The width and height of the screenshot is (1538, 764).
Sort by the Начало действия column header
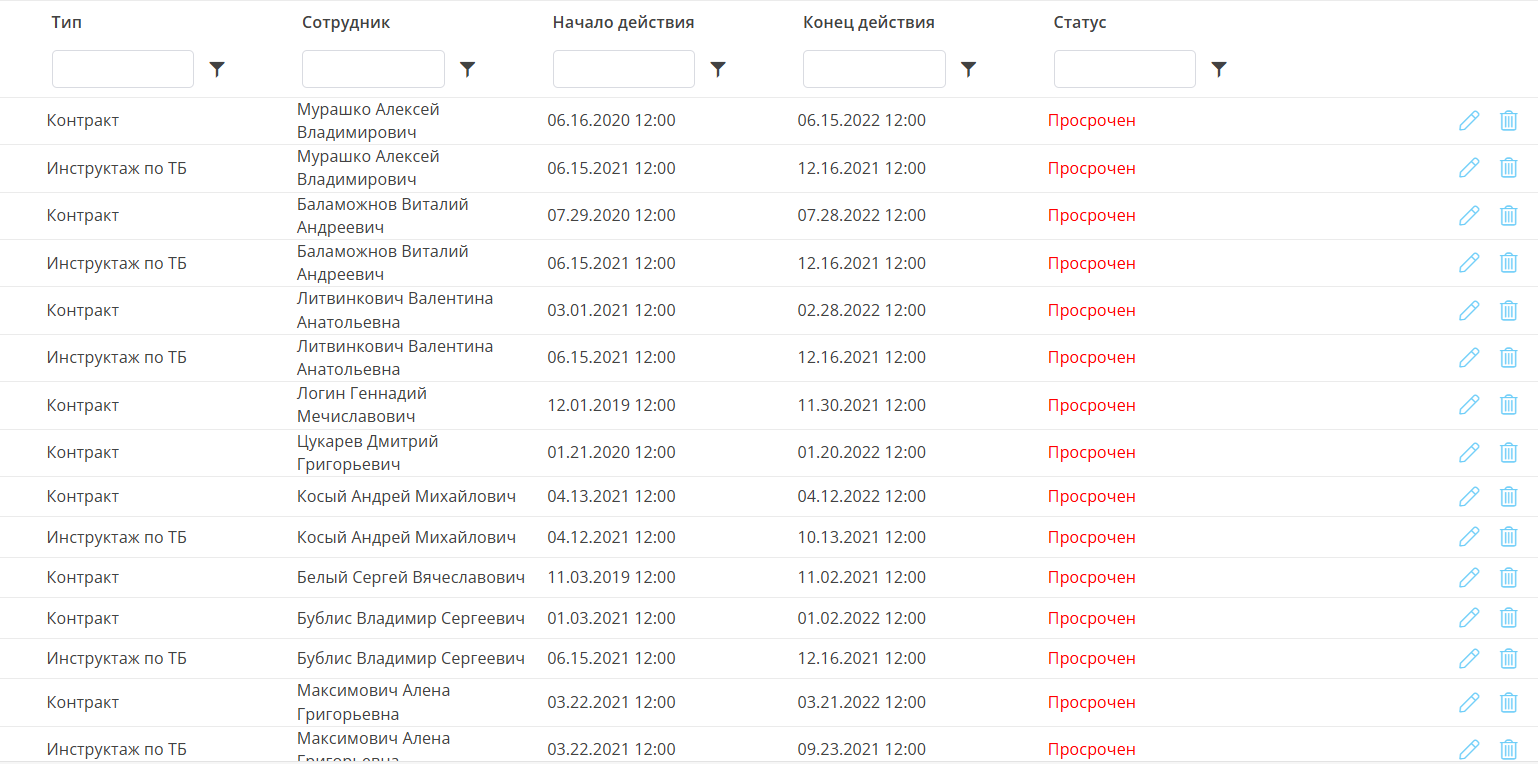coord(623,22)
